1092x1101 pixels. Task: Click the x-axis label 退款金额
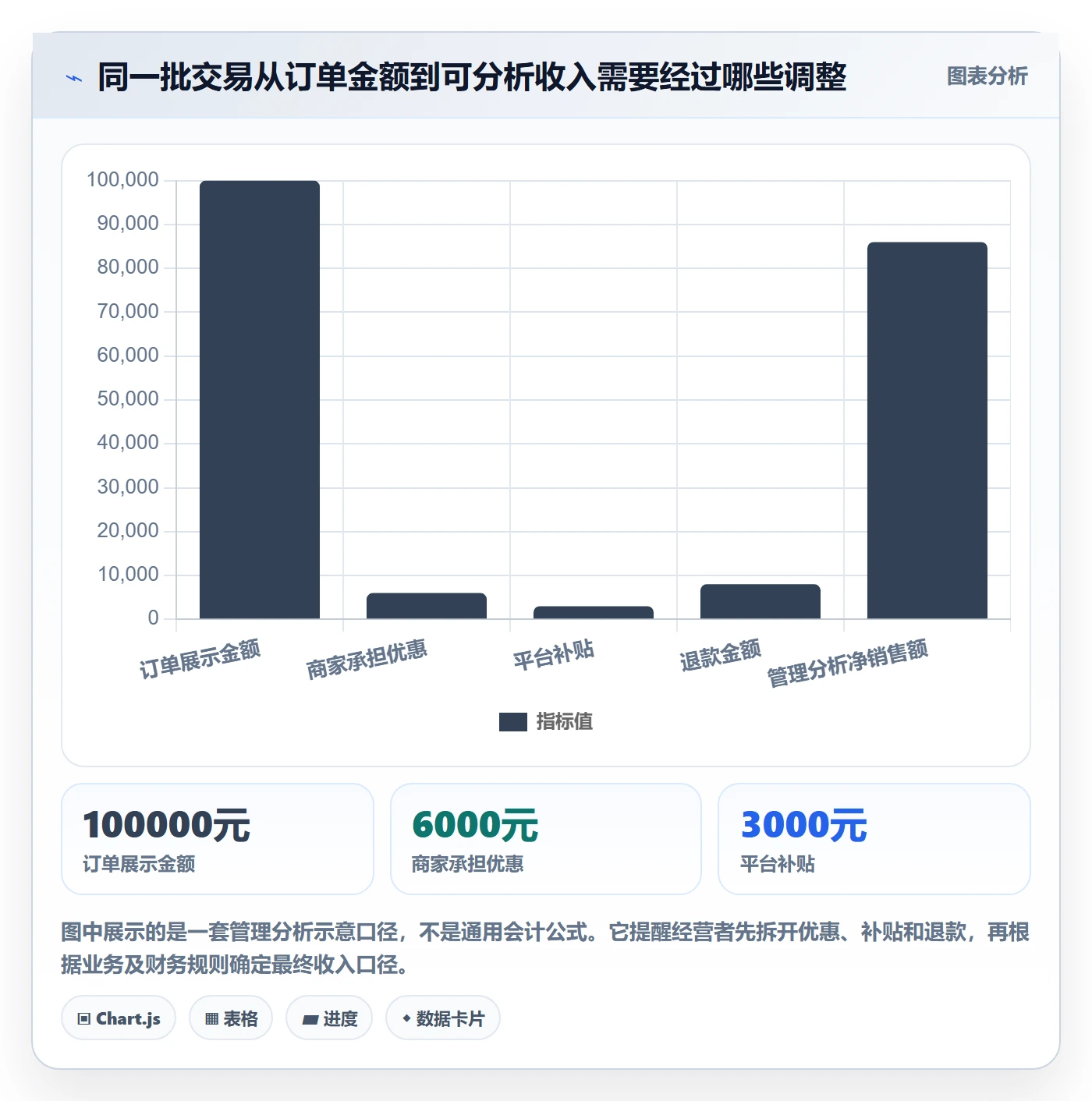[721, 656]
